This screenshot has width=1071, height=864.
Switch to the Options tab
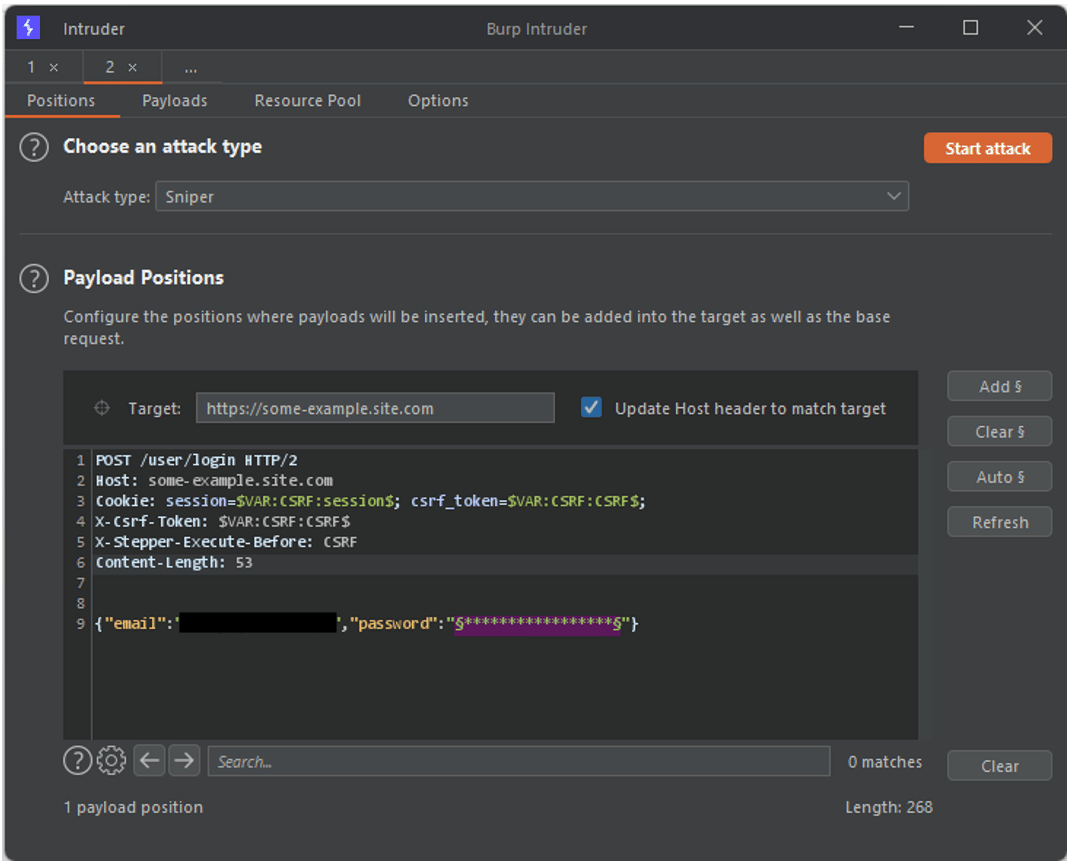[438, 101]
